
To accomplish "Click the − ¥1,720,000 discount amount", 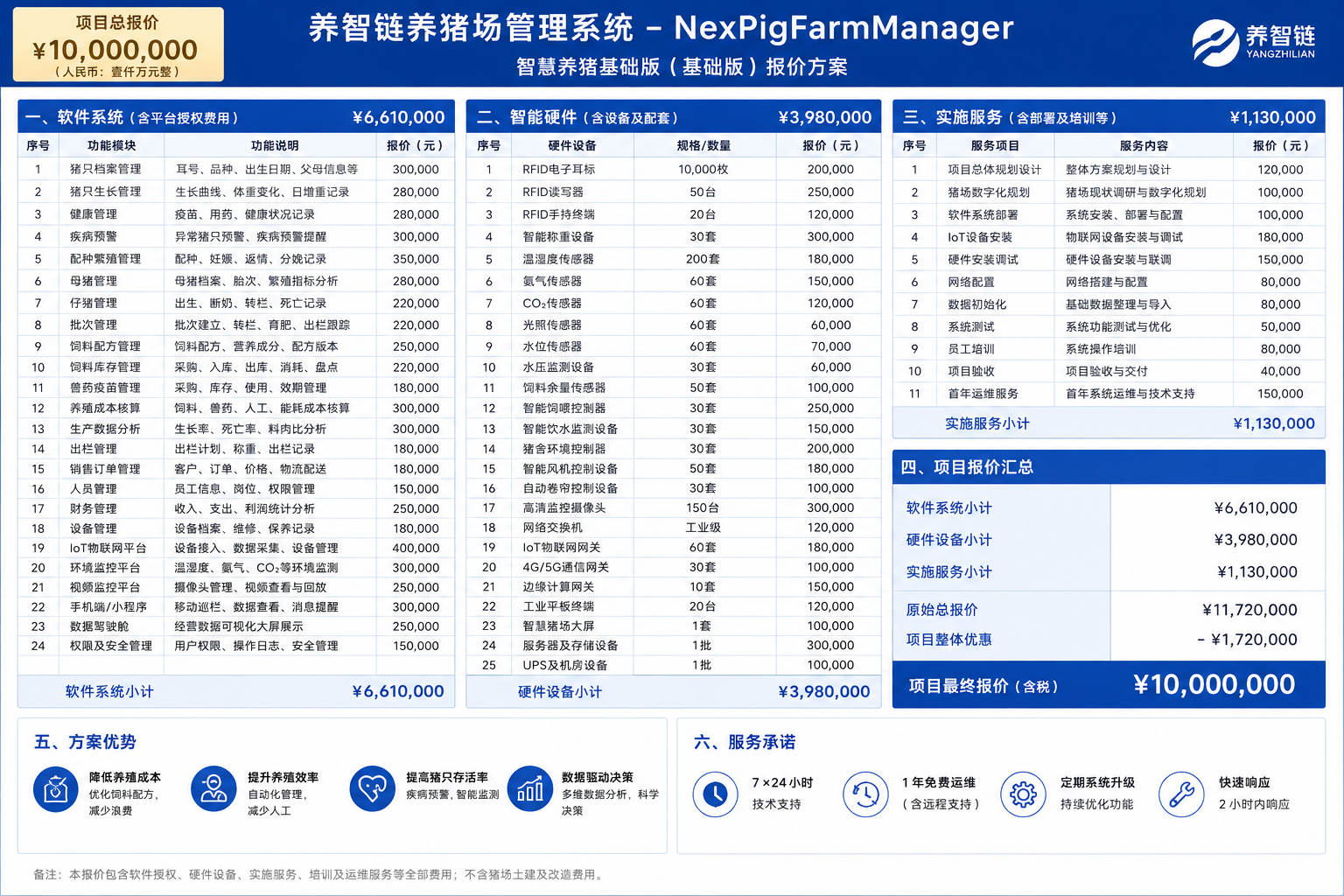I will [1248, 640].
